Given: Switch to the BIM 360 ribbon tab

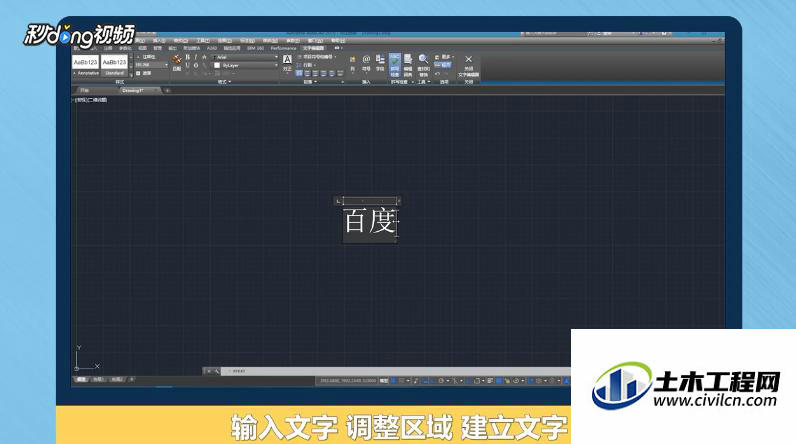Looking at the screenshot, I should pyautogui.click(x=255, y=48).
